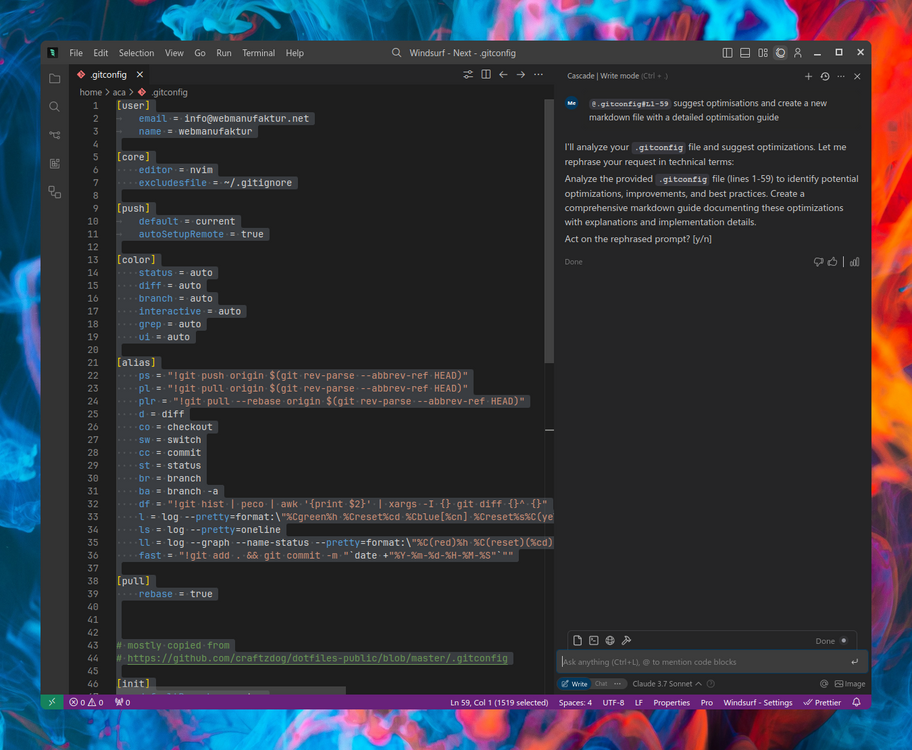Click the Cascade 'Ask anything' input field
The image size is (912, 750).
[700, 661]
